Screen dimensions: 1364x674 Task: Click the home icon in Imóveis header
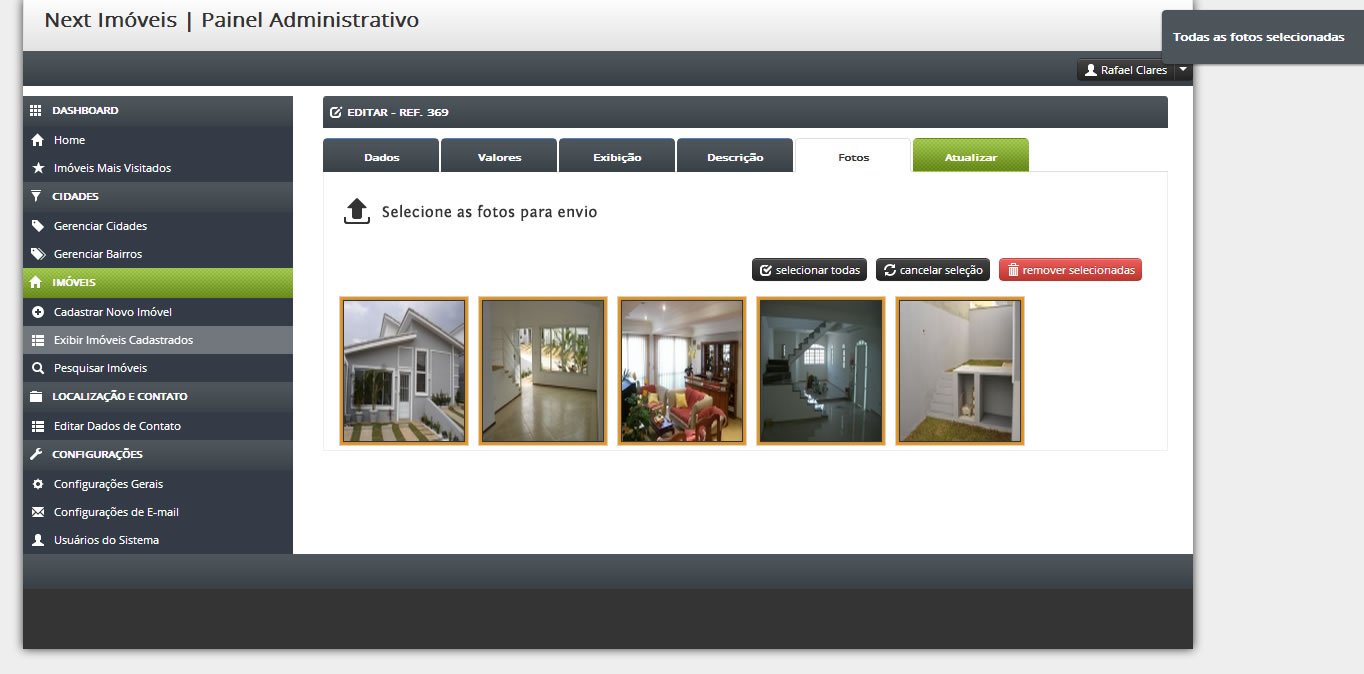[36, 282]
